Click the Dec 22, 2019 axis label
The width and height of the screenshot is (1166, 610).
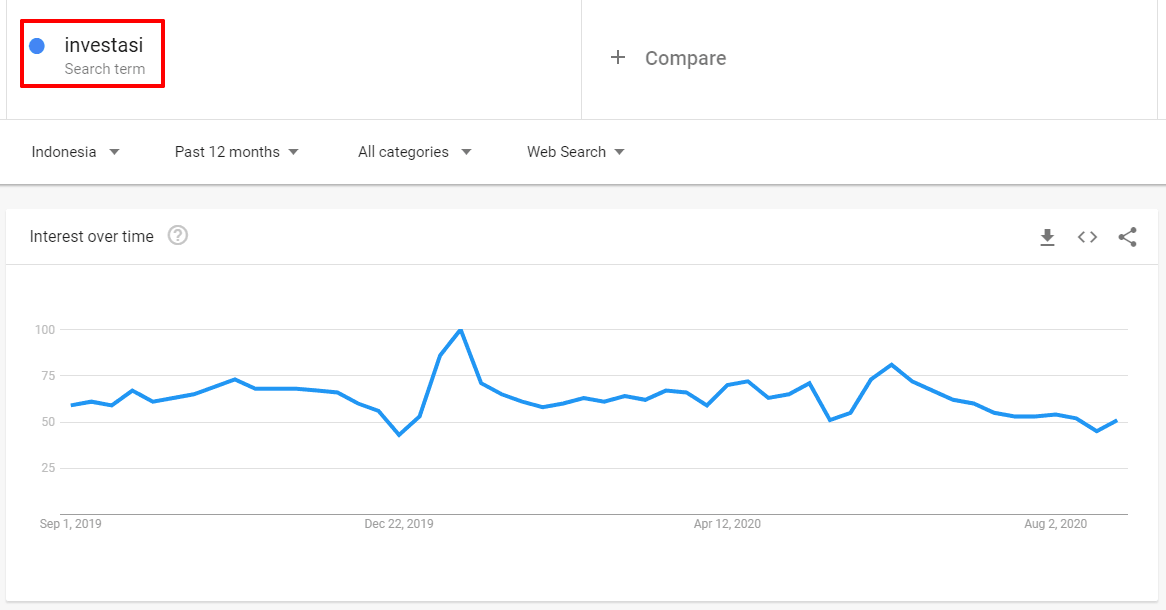tap(399, 524)
